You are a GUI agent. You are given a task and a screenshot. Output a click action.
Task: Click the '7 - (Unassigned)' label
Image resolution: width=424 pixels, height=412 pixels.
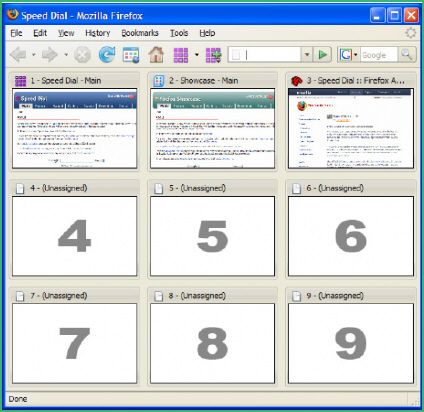point(59,296)
